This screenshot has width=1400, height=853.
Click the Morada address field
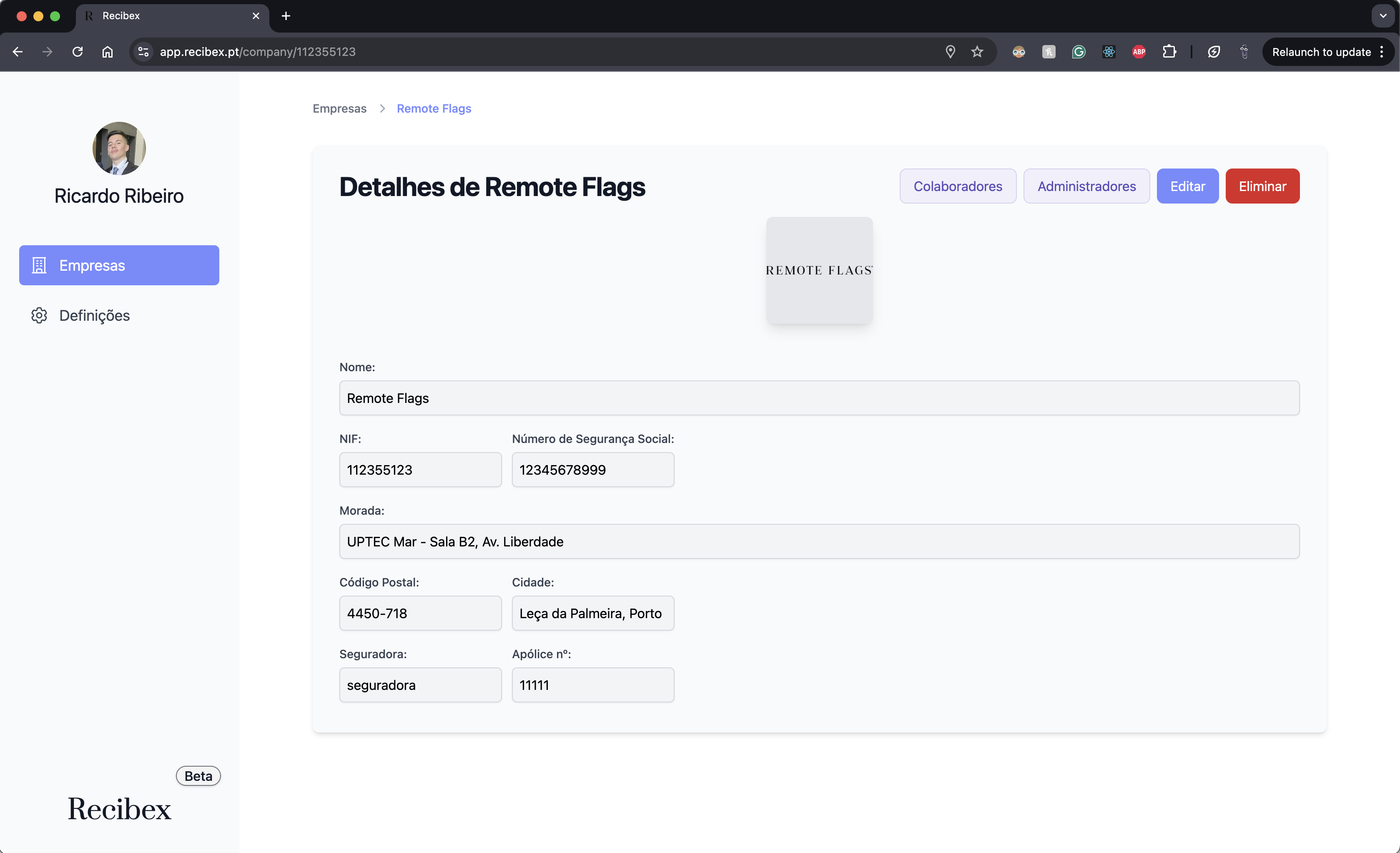pos(819,541)
